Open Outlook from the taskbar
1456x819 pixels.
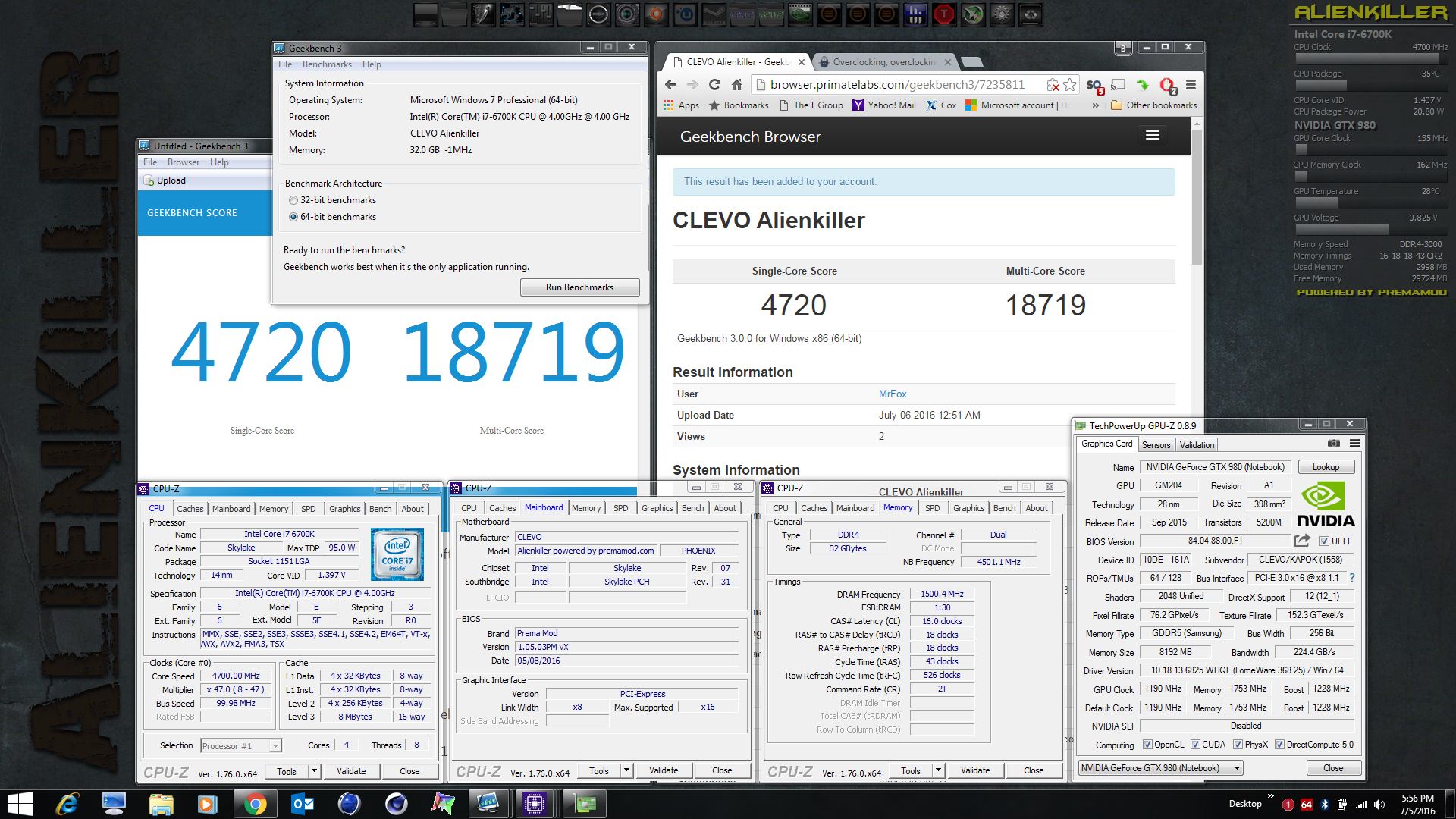[303, 804]
